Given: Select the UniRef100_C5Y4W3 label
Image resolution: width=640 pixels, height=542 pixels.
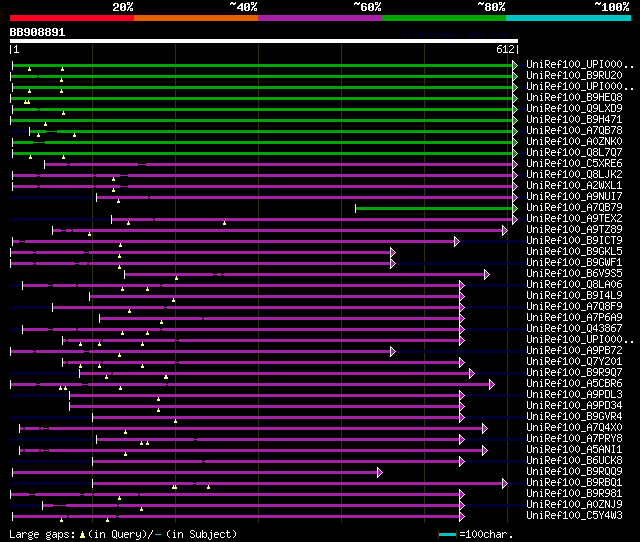Looking at the screenshot, I should coord(574,516).
